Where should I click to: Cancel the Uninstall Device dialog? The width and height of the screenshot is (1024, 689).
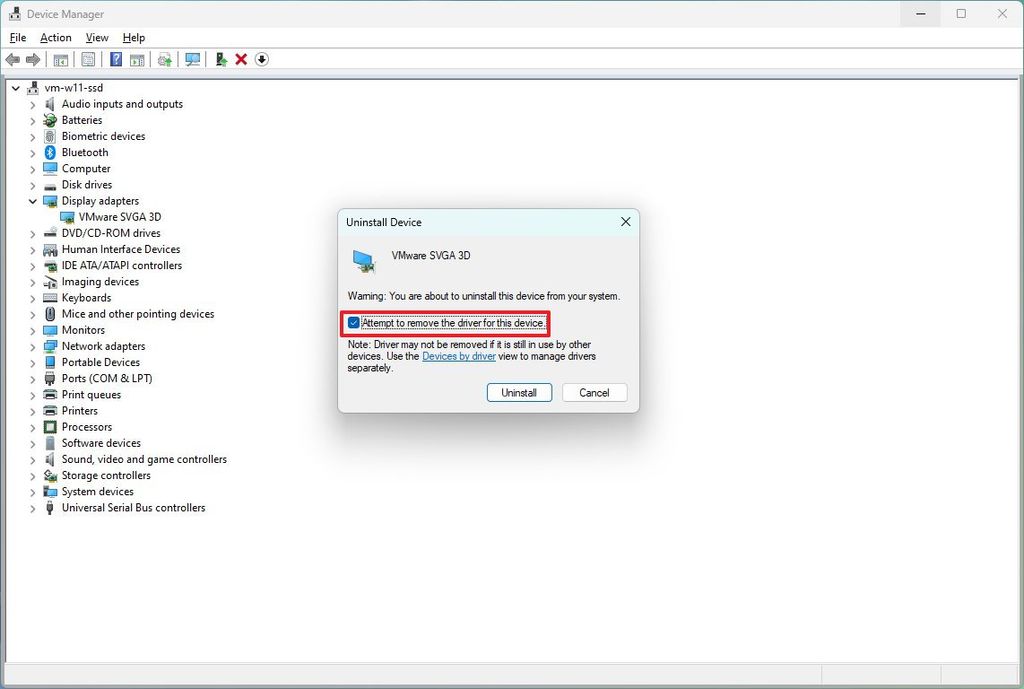pos(594,392)
